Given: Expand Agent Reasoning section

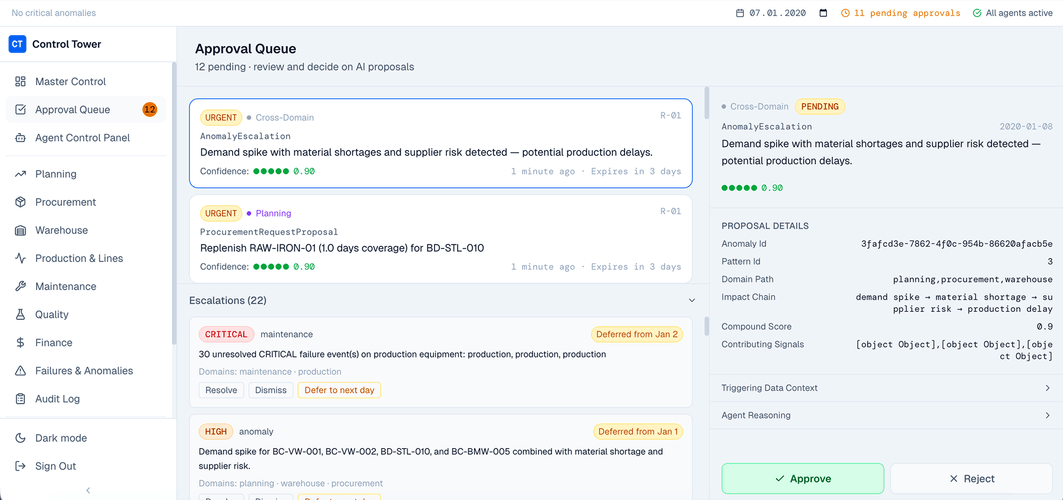Looking at the screenshot, I should (886, 415).
